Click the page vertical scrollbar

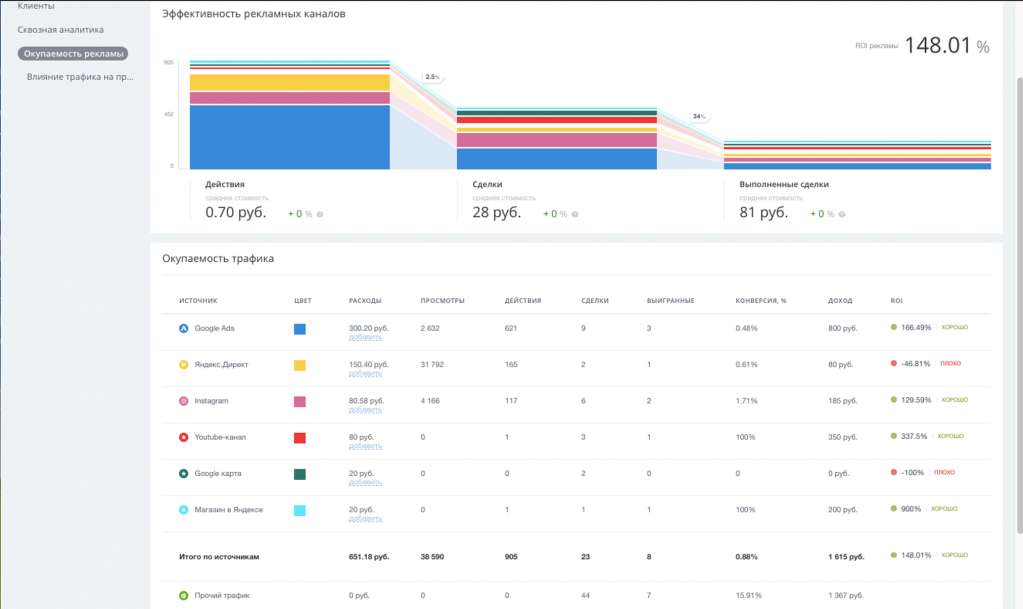(x=1020, y=305)
